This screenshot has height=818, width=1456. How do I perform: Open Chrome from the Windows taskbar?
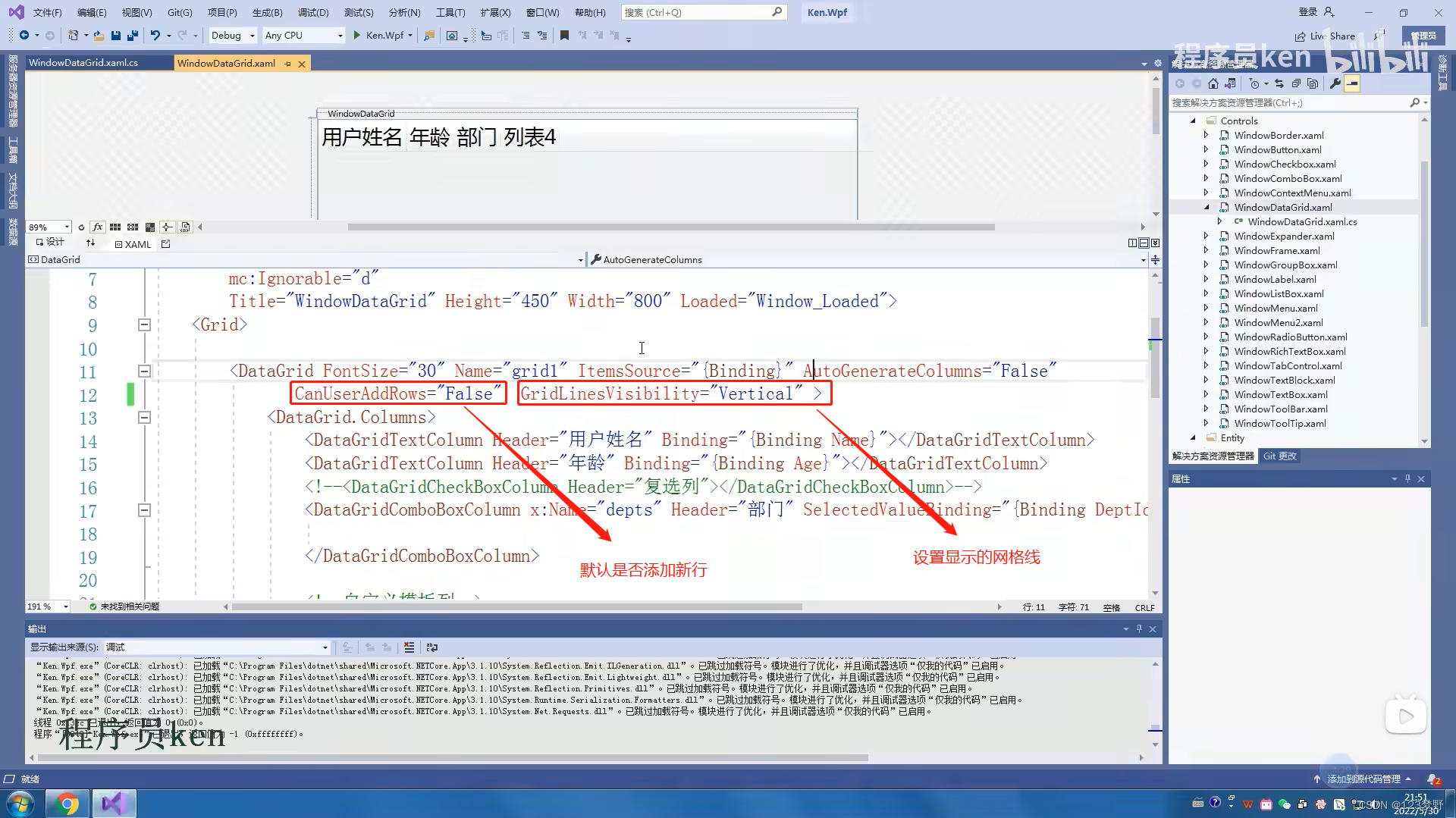coord(67,804)
